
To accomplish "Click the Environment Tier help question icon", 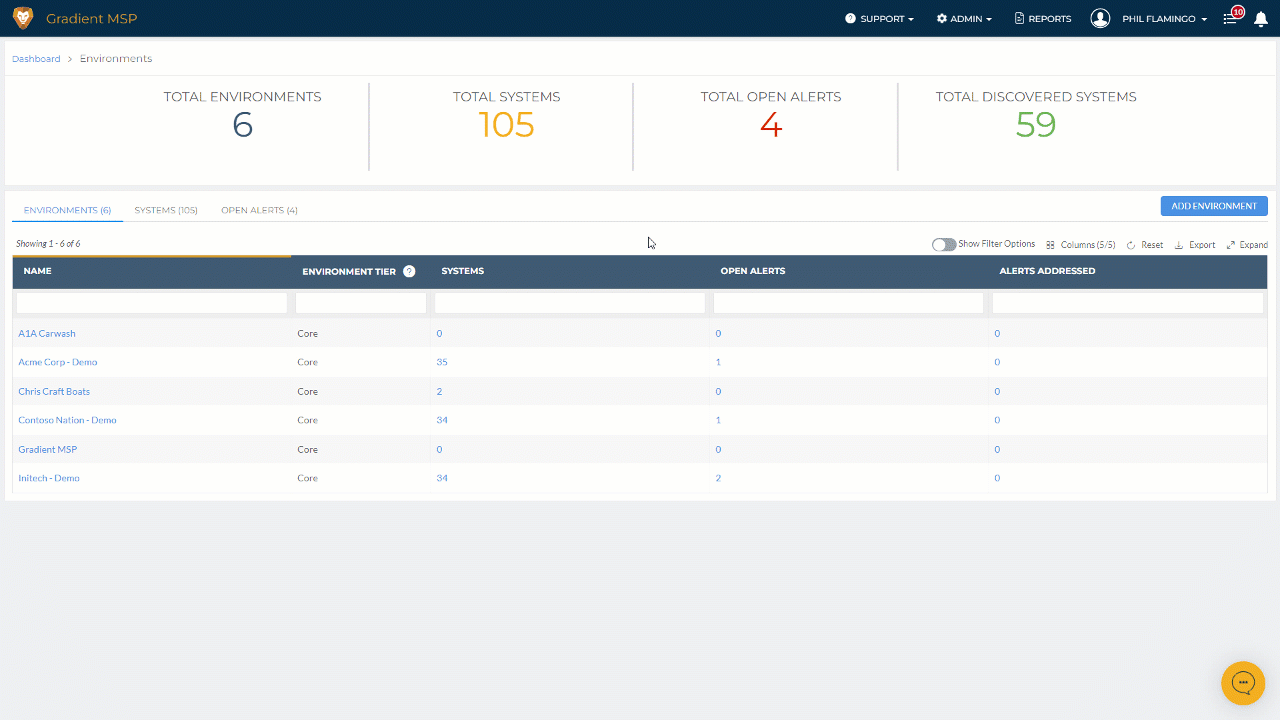I will coord(409,271).
